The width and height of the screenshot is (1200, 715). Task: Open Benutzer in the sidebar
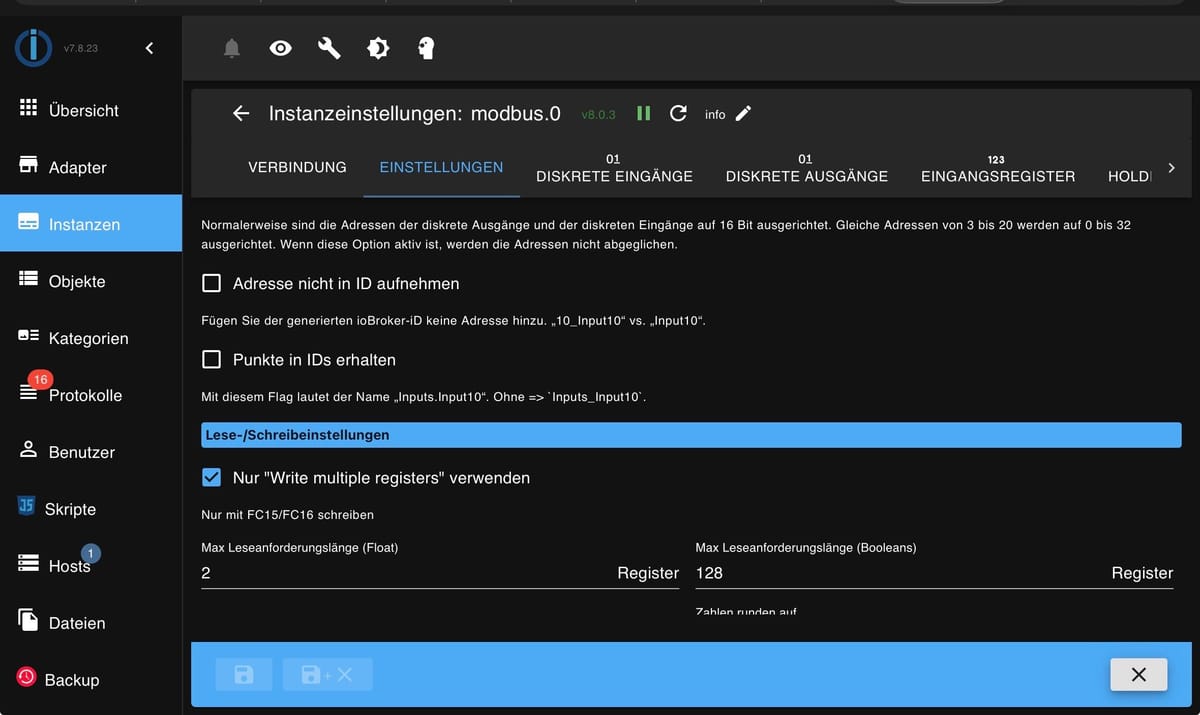(x=91, y=452)
